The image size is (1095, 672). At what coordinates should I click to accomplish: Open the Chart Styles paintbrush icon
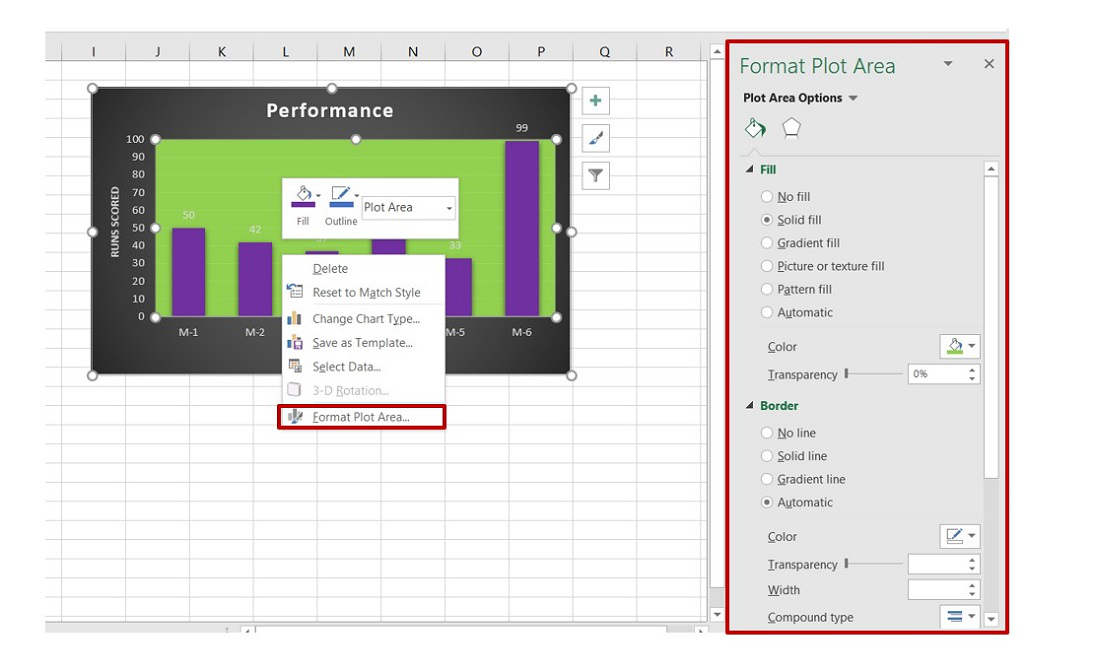coord(596,138)
